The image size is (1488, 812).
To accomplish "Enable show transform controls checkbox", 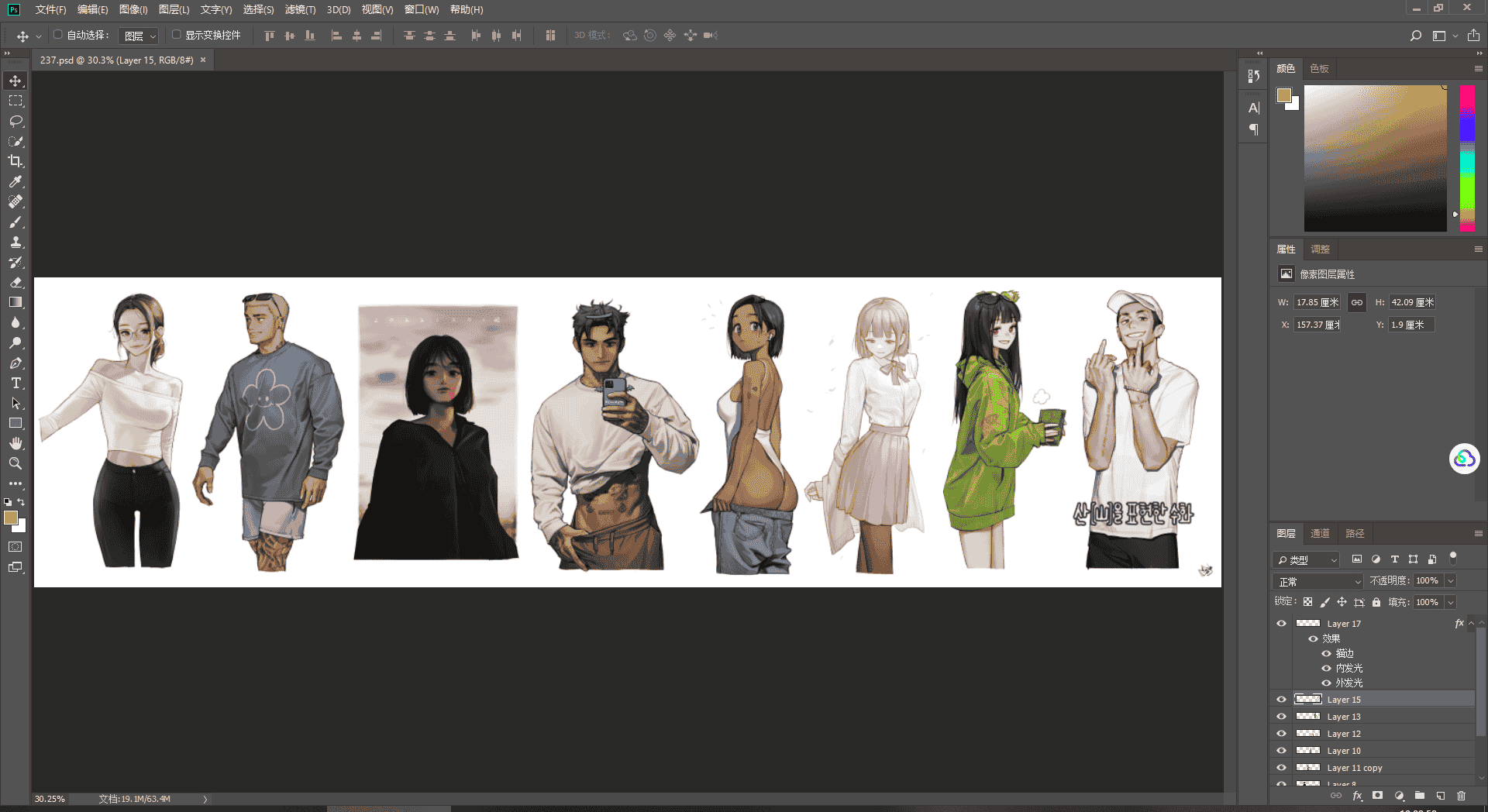I will click(x=177, y=35).
